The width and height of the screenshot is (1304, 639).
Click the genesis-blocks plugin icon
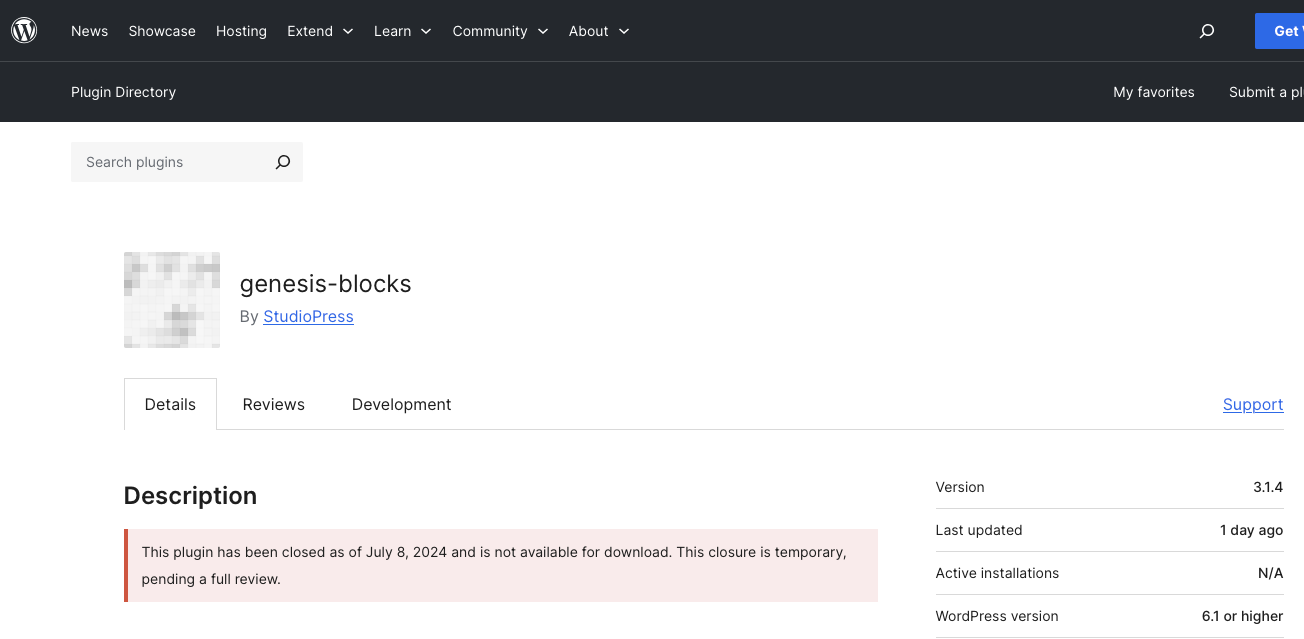tap(172, 300)
